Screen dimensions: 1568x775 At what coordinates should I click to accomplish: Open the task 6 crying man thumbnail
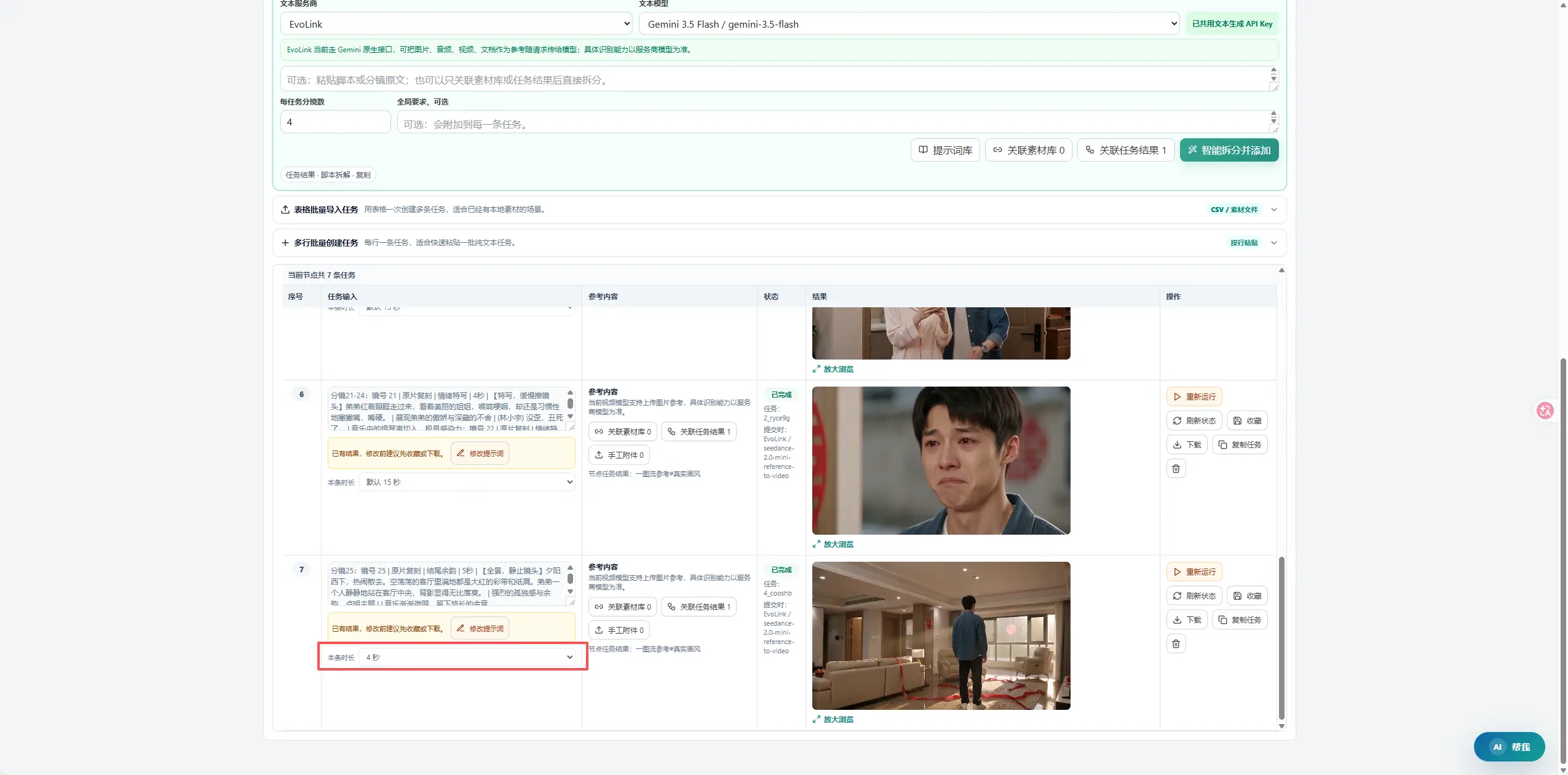(941, 460)
